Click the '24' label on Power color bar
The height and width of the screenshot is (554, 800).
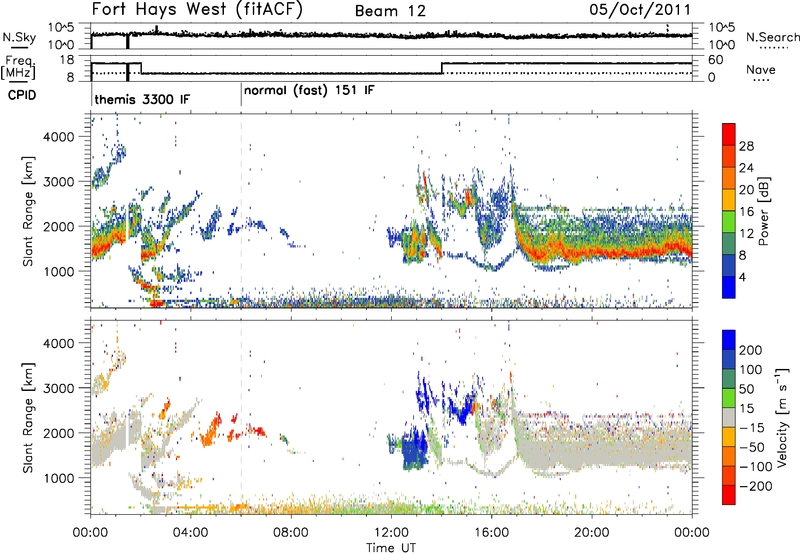746,168
